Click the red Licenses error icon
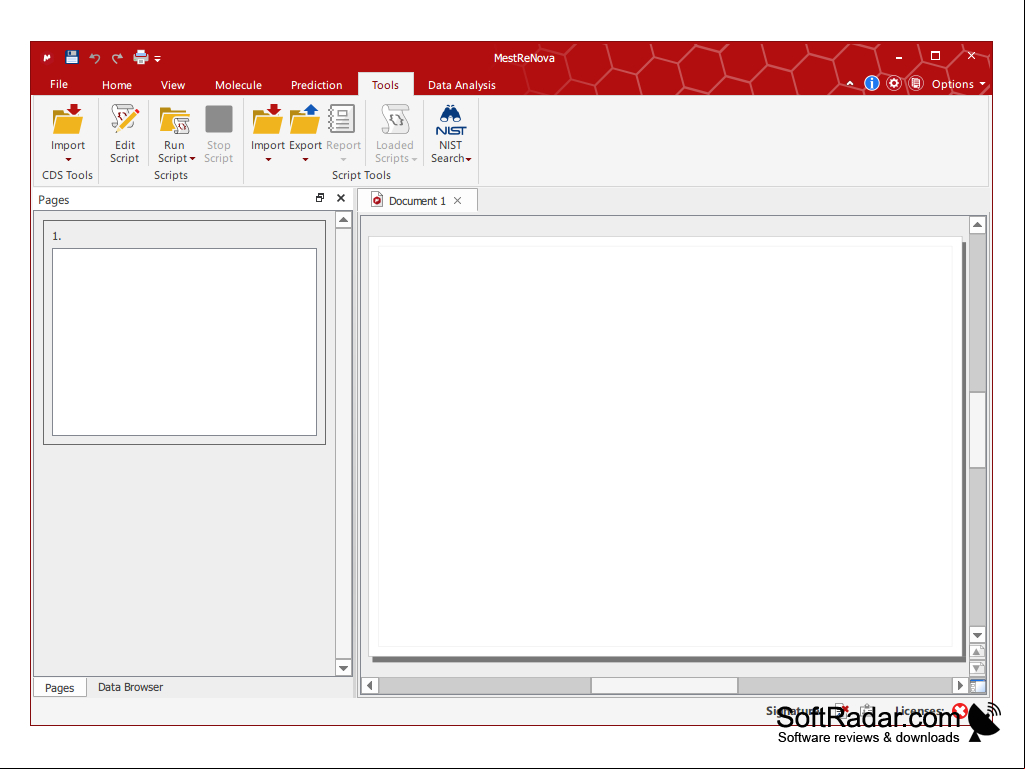 (960, 710)
